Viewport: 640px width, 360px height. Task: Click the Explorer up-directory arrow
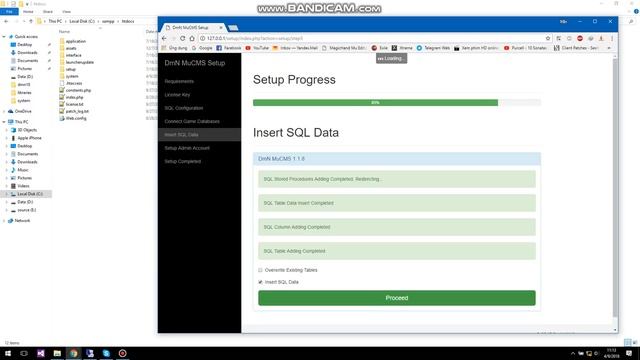[31, 21]
